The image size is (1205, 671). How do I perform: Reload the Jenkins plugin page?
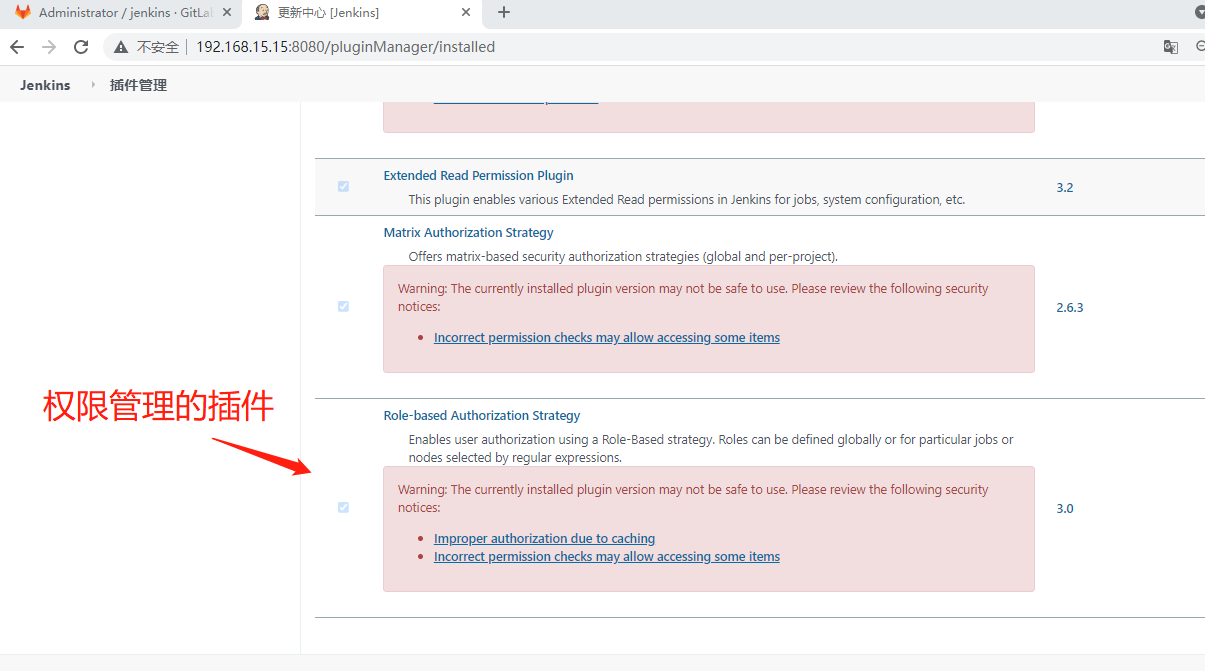(81, 47)
